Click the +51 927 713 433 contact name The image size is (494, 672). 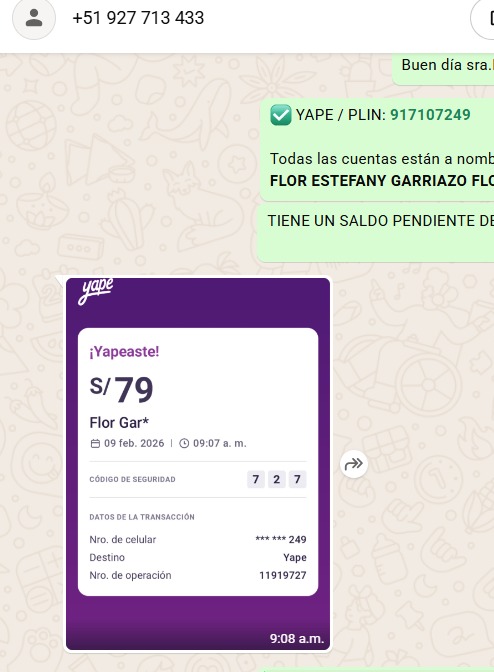(x=138, y=18)
